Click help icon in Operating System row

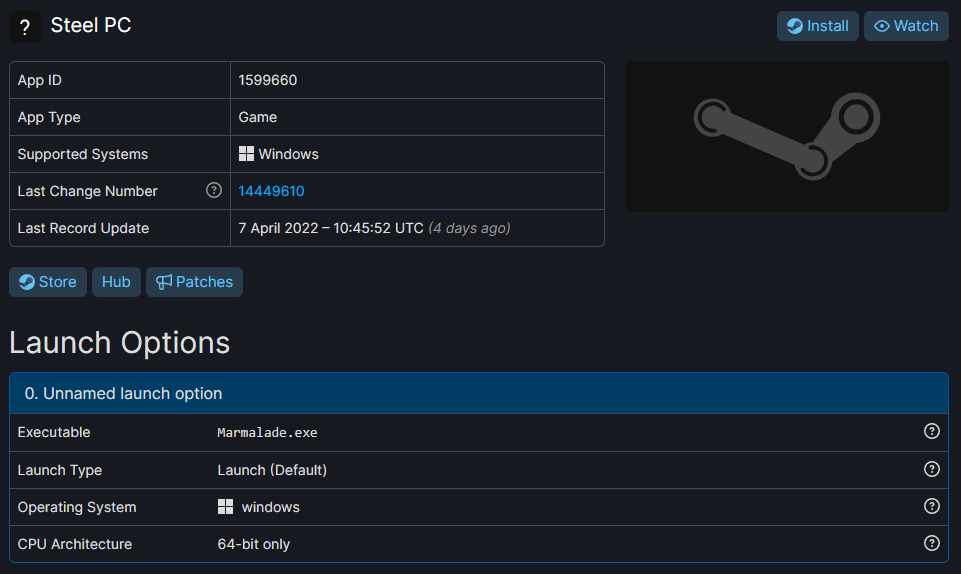(932, 506)
